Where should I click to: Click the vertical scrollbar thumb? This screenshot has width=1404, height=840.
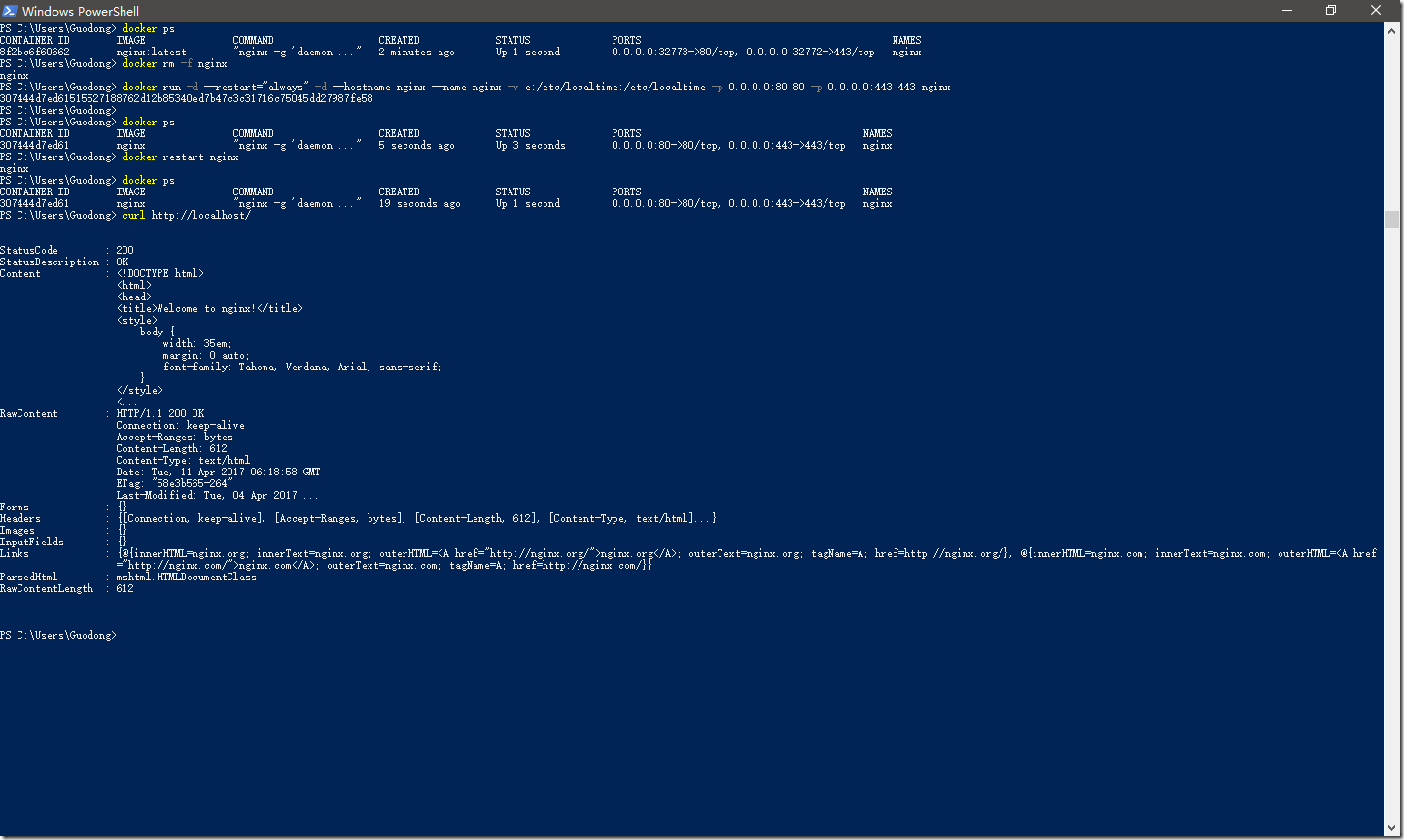coord(1391,219)
